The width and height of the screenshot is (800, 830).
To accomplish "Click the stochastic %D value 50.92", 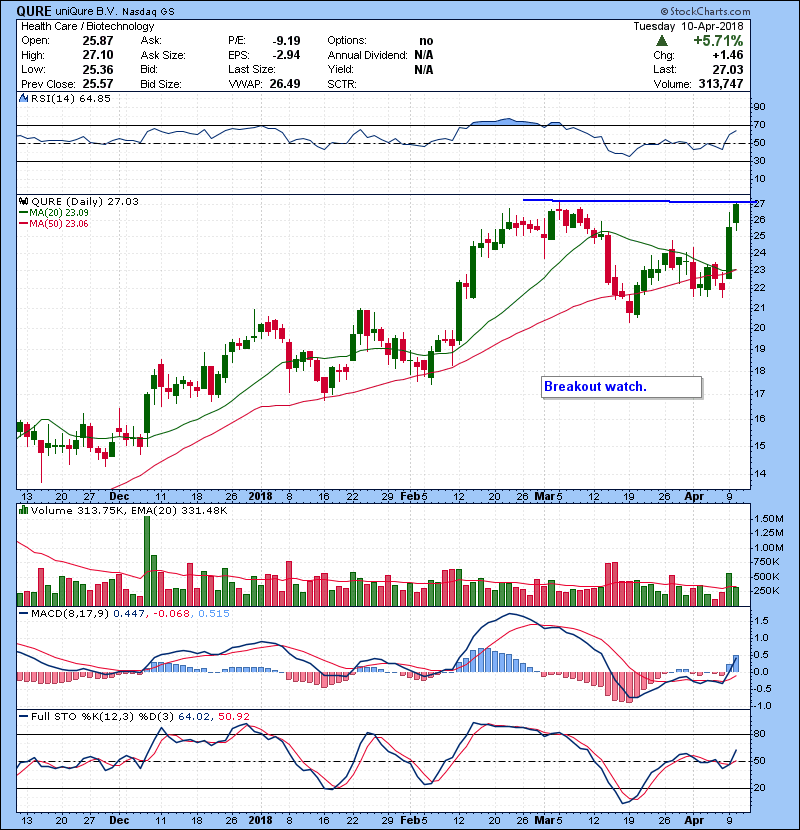I will [233, 717].
